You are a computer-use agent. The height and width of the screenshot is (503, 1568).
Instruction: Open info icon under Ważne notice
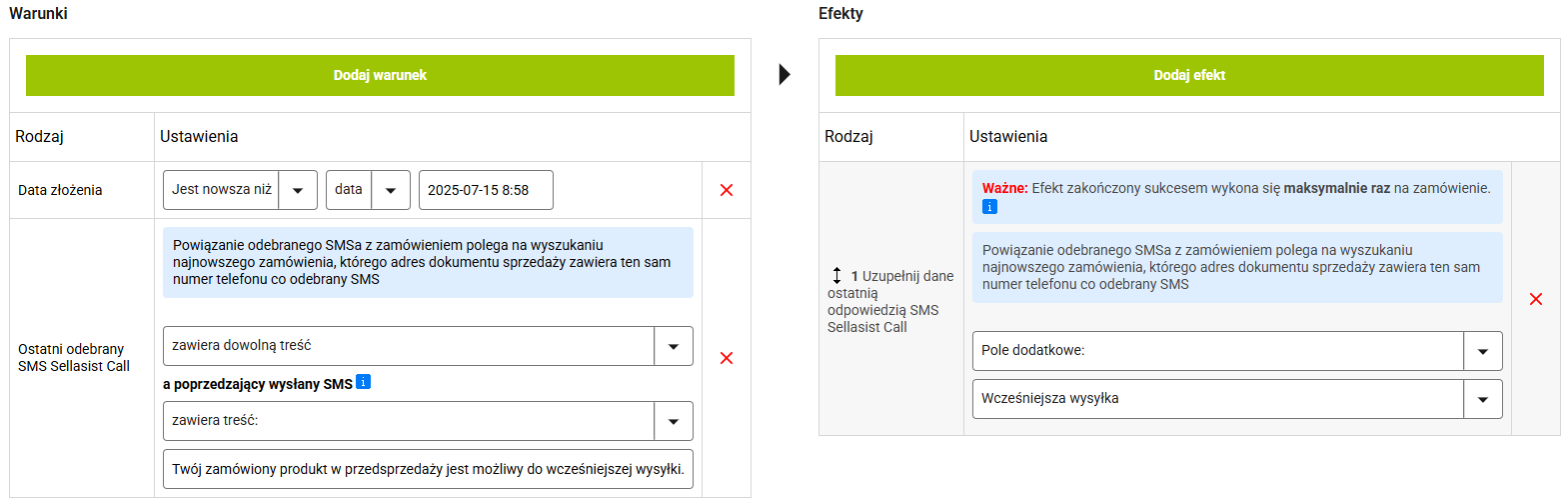point(989,207)
